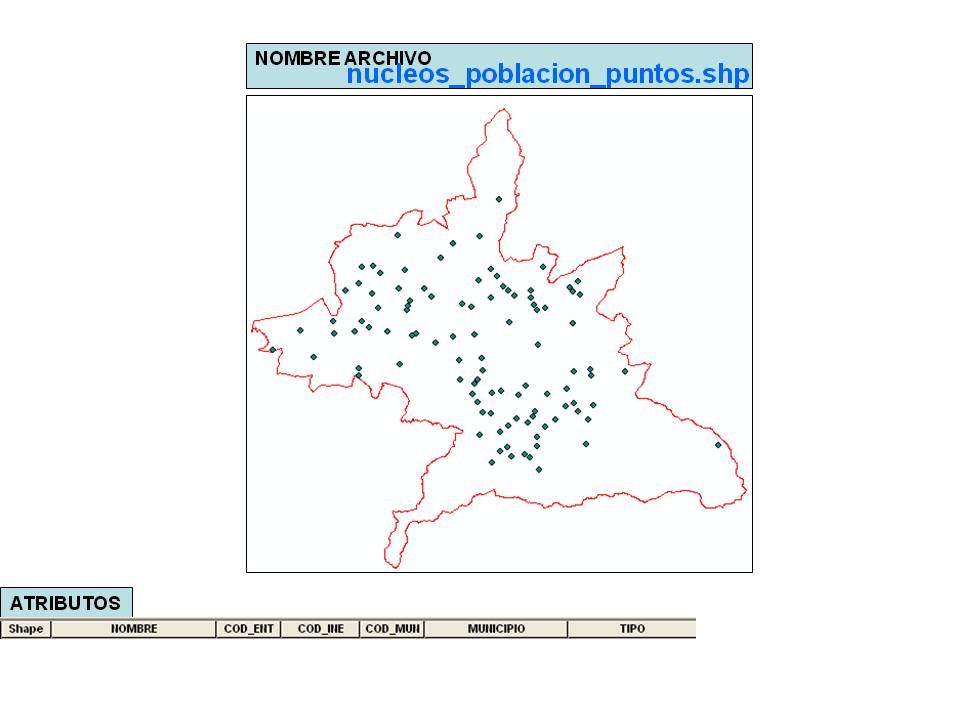Viewport: 960px width, 720px height.
Task: Click the COD_MUN column header
Action: [392, 629]
